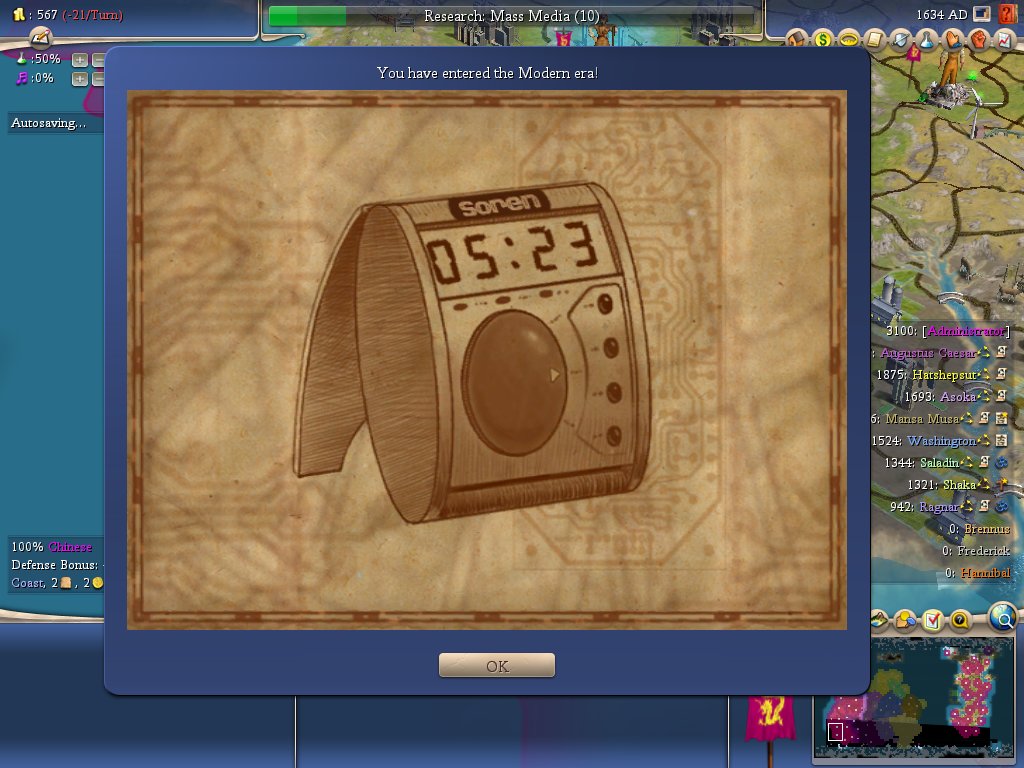Select Washington in the scoreboard
The height and width of the screenshot is (768, 1024).
(941, 441)
